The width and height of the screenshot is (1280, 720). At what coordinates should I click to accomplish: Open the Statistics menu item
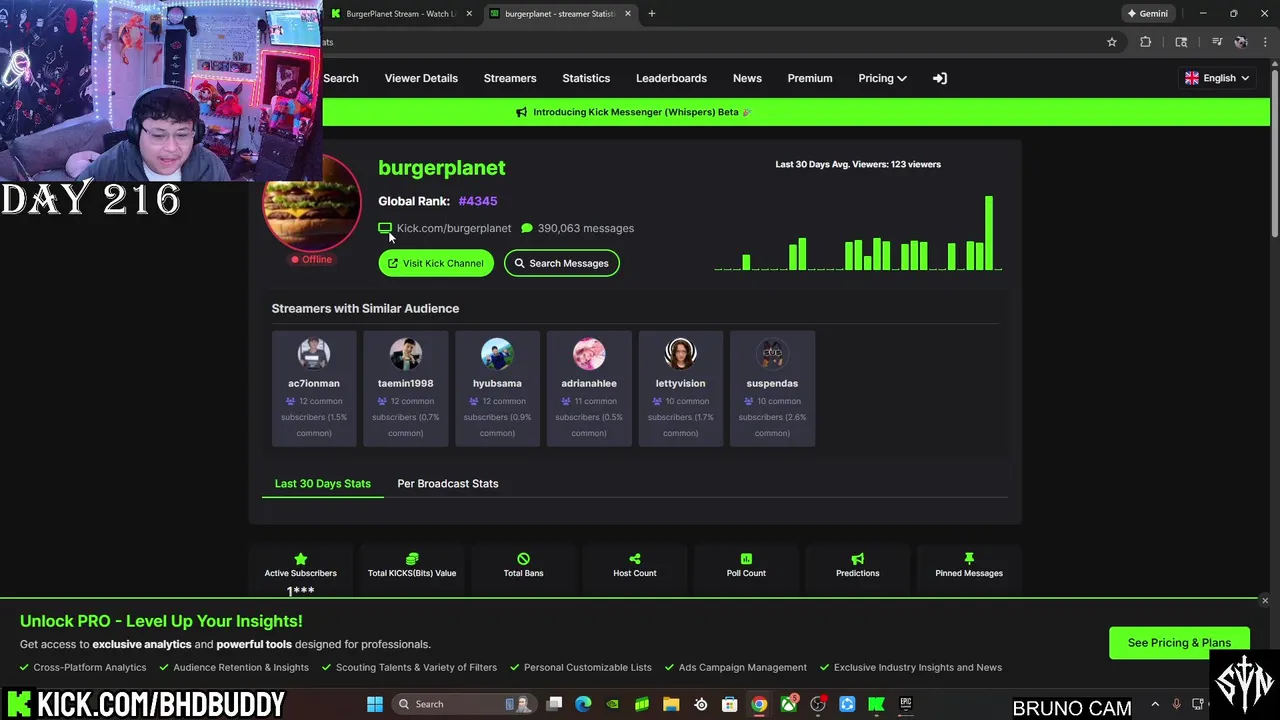tap(586, 78)
